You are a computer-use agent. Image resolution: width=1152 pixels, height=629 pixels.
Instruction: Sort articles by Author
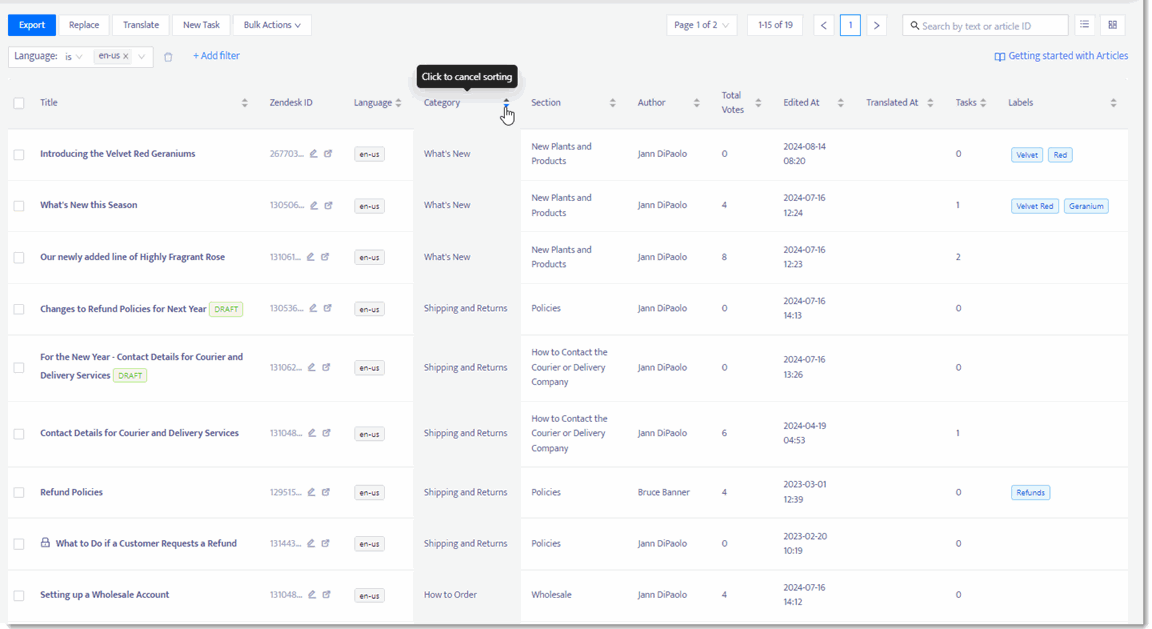click(x=696, y=103)
